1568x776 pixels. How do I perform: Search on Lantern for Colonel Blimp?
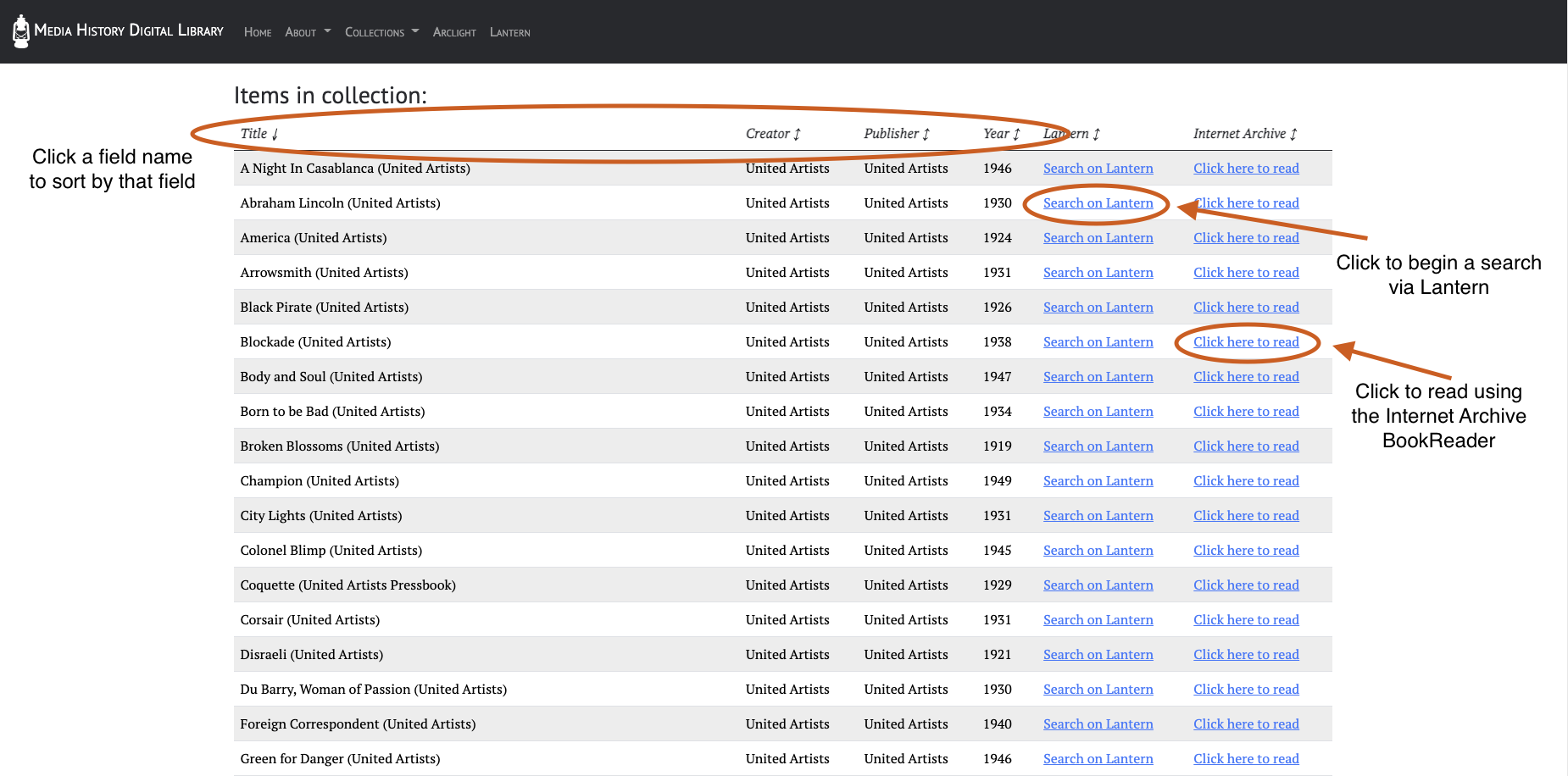click(1098, 551)
